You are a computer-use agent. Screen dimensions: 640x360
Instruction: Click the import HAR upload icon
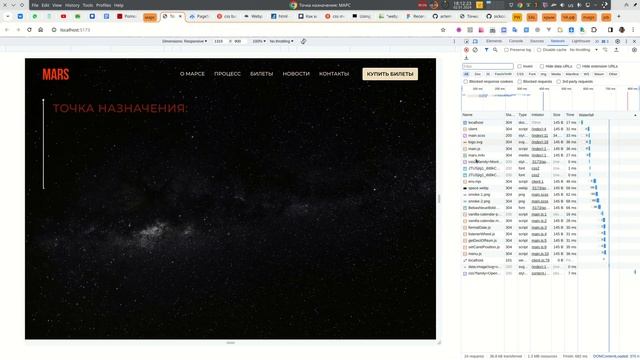pos(616,50)
